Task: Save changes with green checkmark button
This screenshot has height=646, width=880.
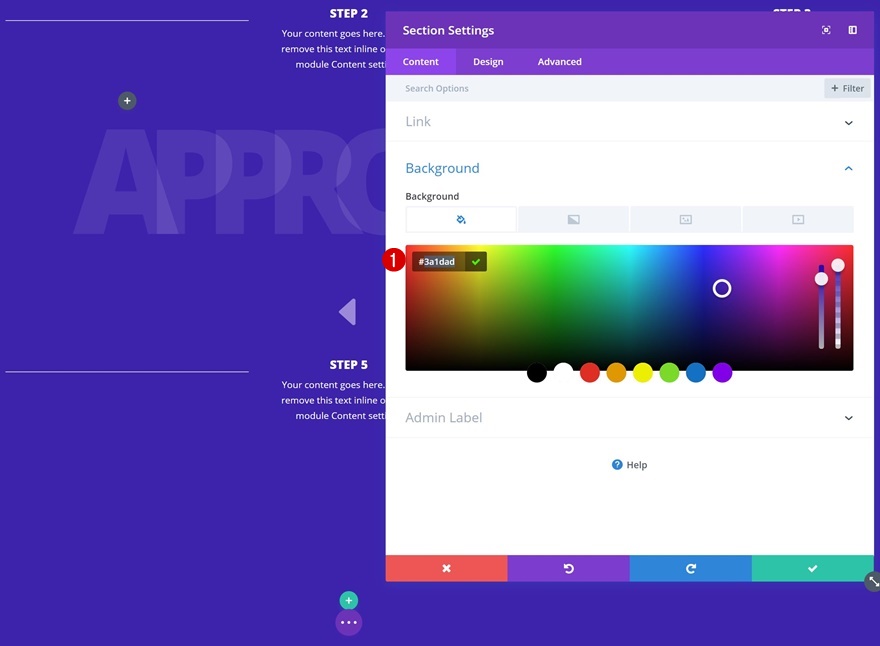Action: [x=813, y=569]
